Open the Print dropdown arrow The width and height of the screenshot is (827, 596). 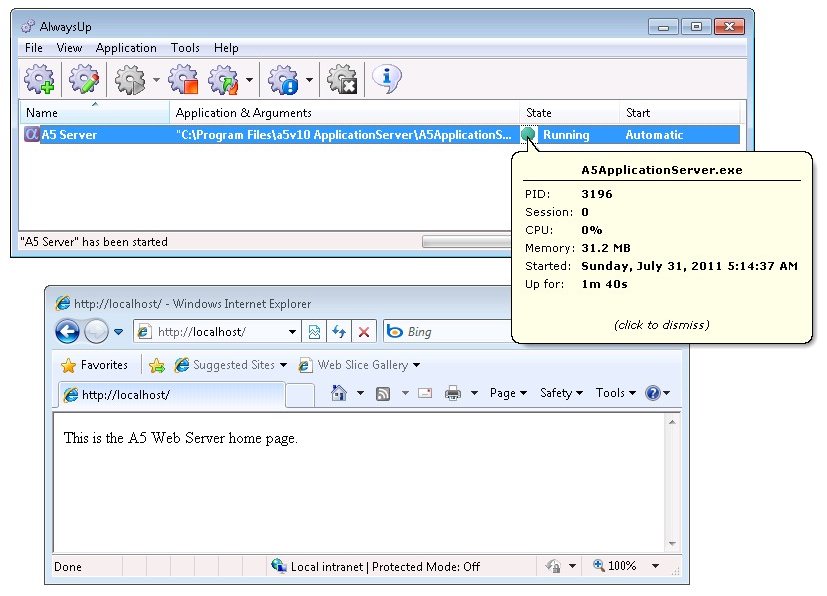click(474, 393)
